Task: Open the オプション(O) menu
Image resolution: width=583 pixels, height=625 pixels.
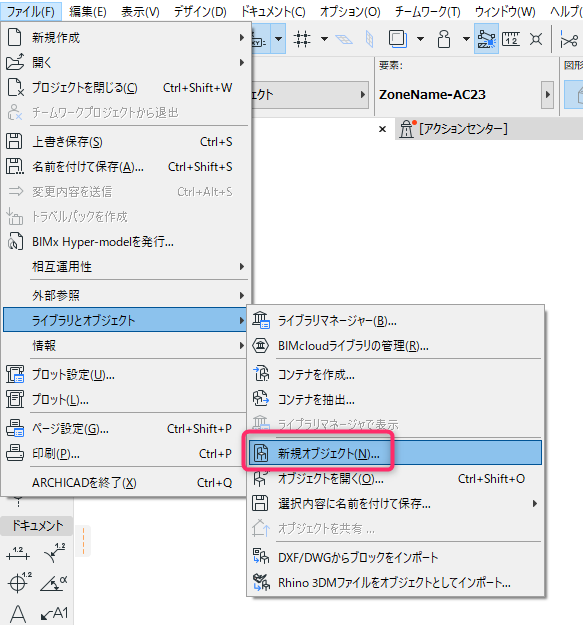Action: 350,12
